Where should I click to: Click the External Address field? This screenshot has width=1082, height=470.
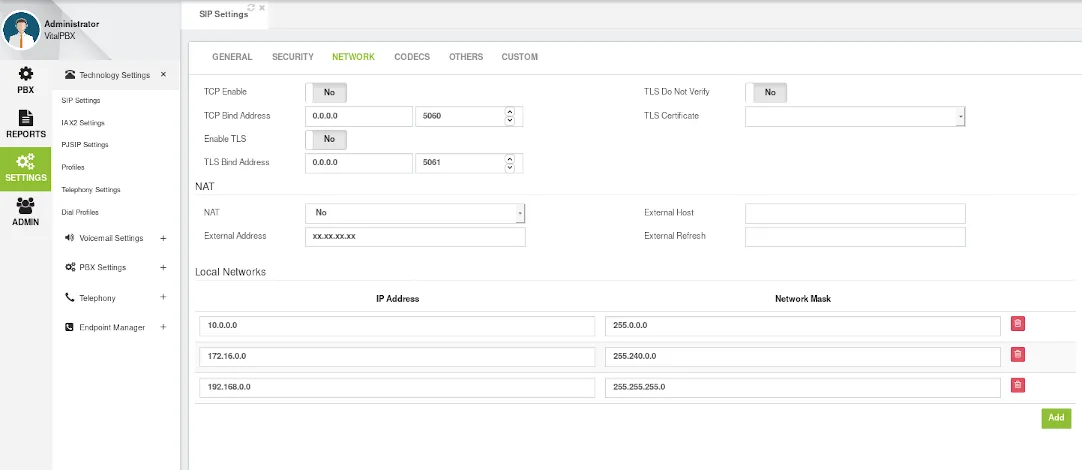click(x=415, y=237)
